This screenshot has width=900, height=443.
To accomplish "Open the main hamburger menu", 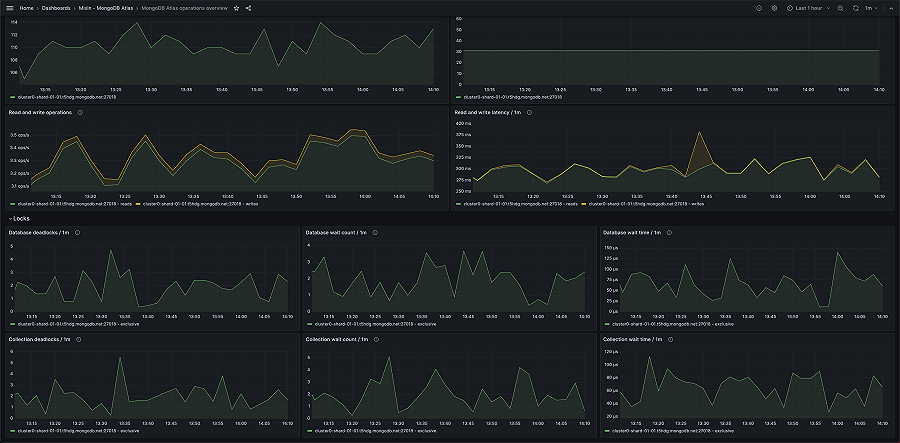I will pos(9,8).
